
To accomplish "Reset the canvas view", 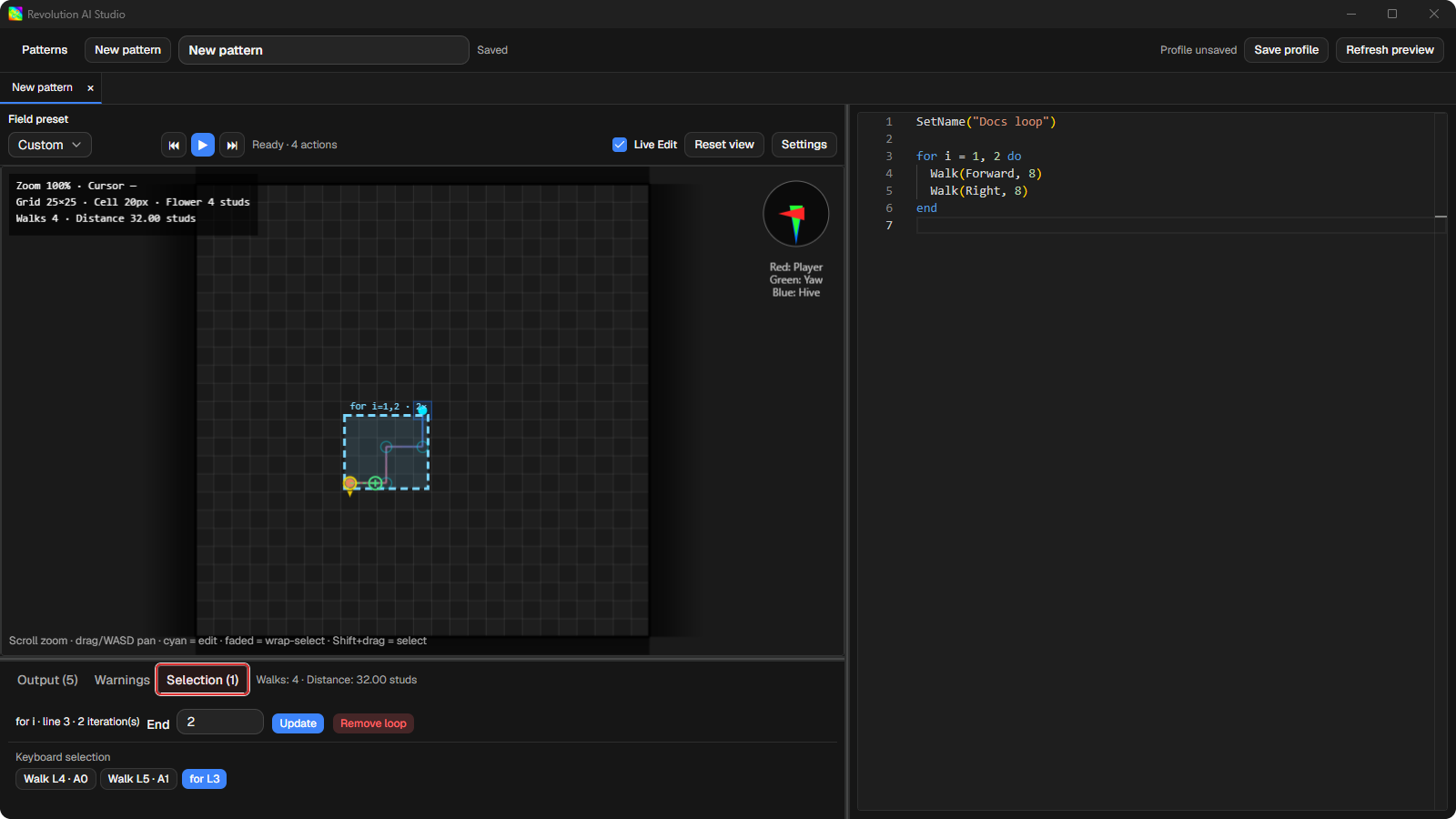I will tap(724, 145).
